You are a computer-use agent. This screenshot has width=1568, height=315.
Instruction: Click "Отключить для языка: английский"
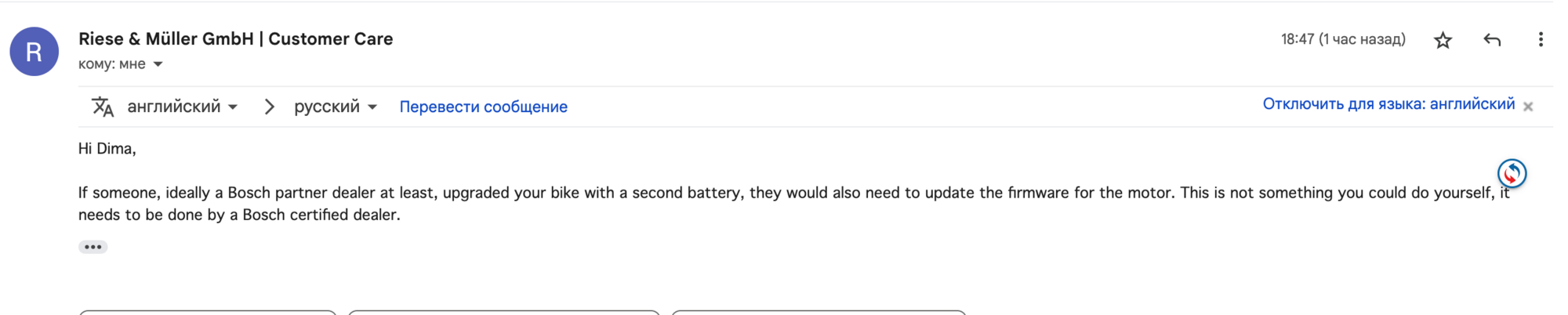tap(1388, 104)
